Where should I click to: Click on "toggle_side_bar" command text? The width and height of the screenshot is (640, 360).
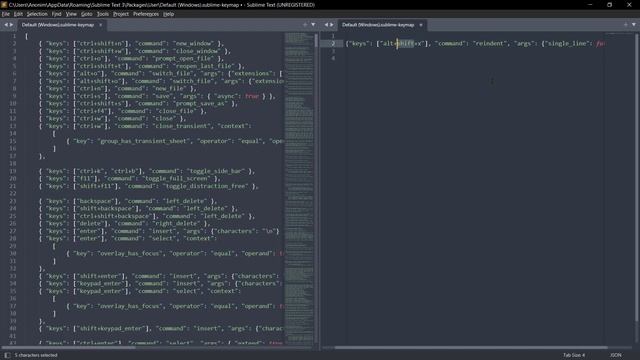pyautogui.click(x=216, y=171)
